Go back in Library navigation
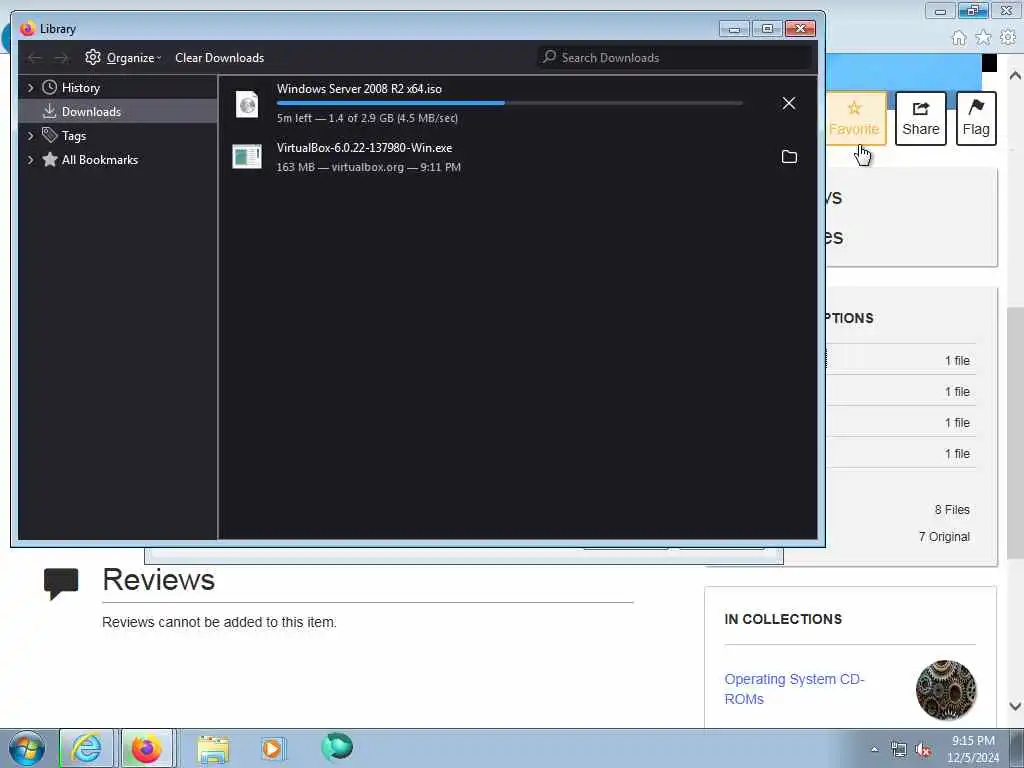The height and width of the screenshot is (768, 1024). (35, 58)
